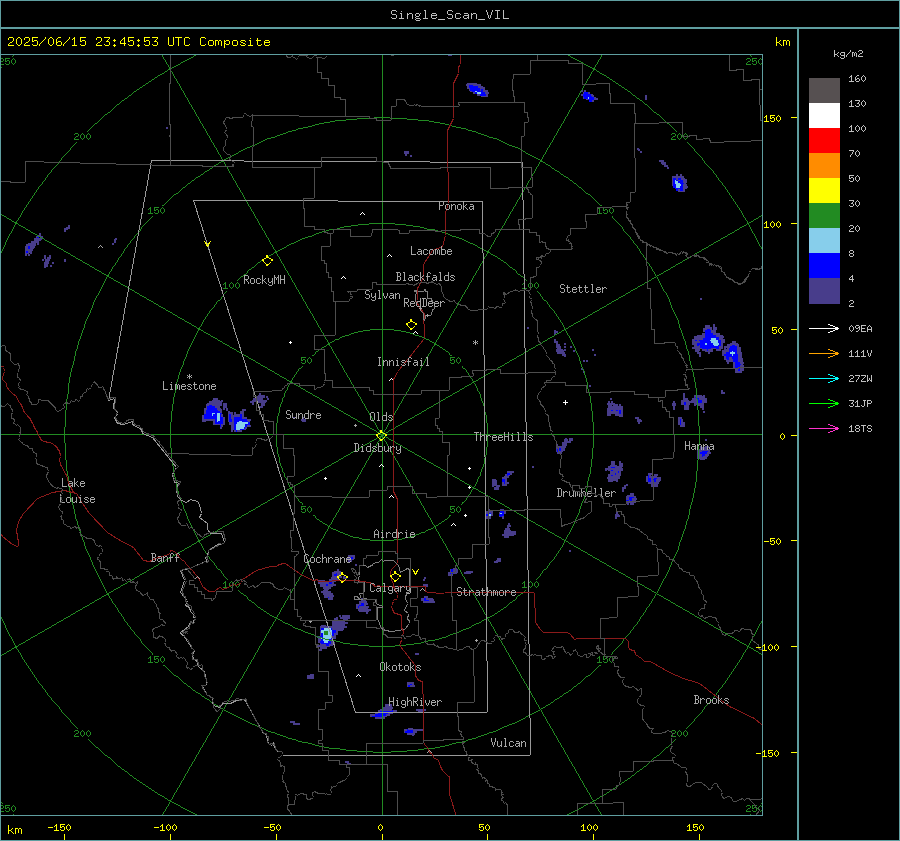Select the RockyMH label
Screen dimensions: 900x841
coord(264,280)
